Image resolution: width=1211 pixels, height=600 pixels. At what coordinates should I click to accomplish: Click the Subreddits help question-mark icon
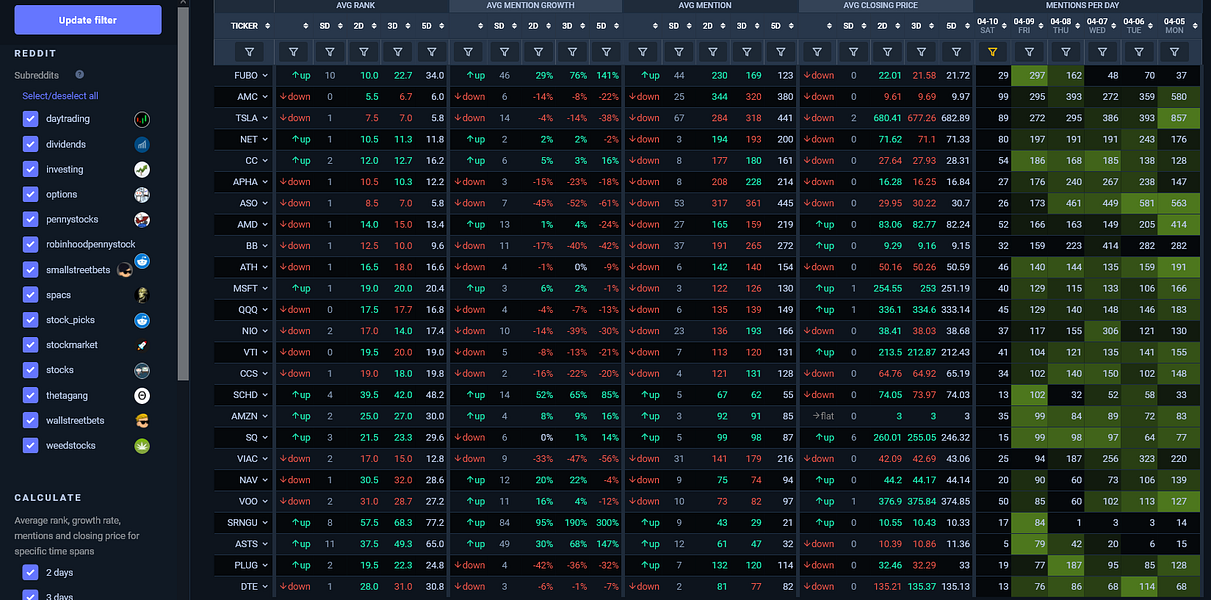tap(80, 74)
